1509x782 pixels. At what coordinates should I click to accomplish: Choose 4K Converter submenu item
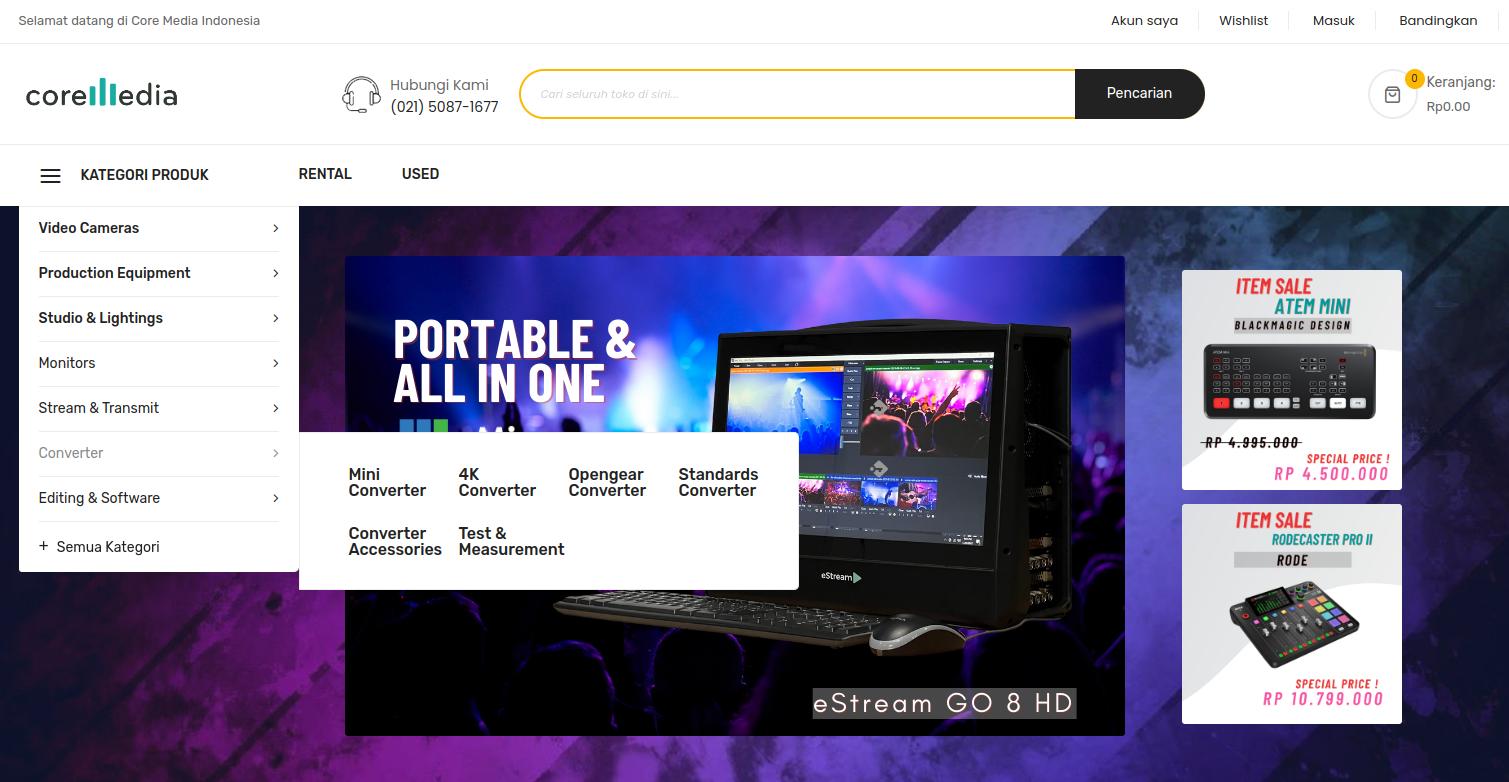497,482
